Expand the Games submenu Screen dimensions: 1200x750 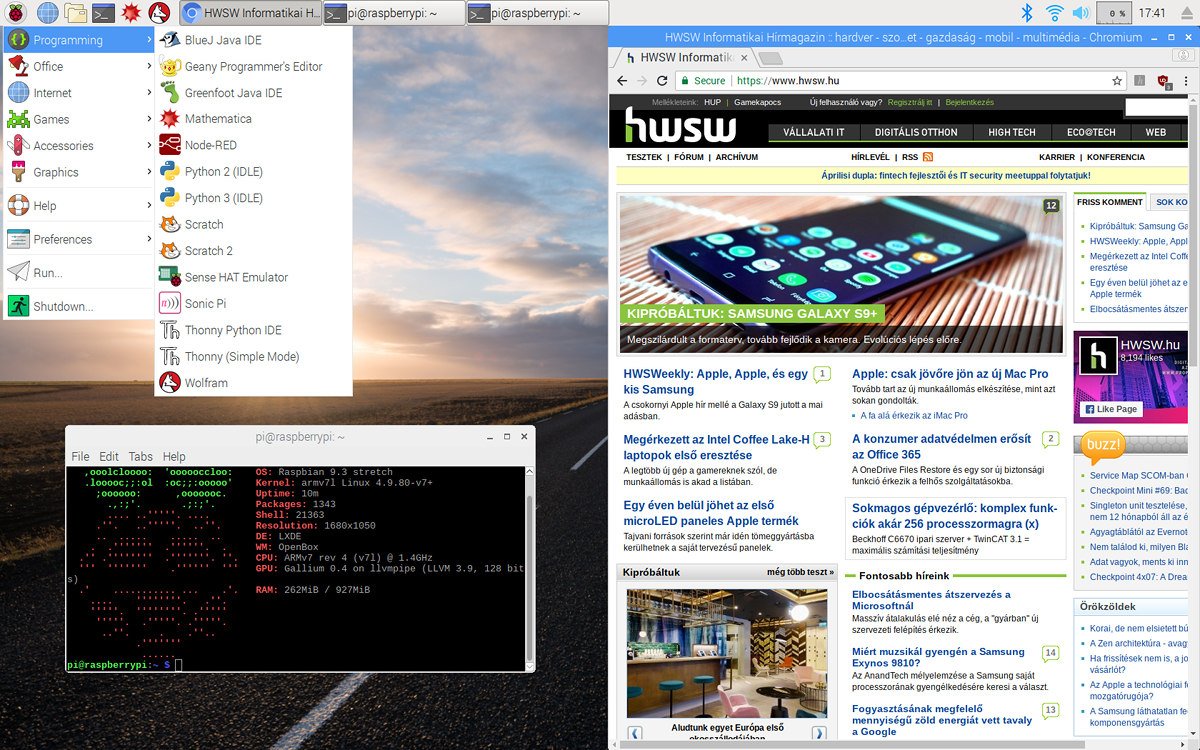pos(79,119)
